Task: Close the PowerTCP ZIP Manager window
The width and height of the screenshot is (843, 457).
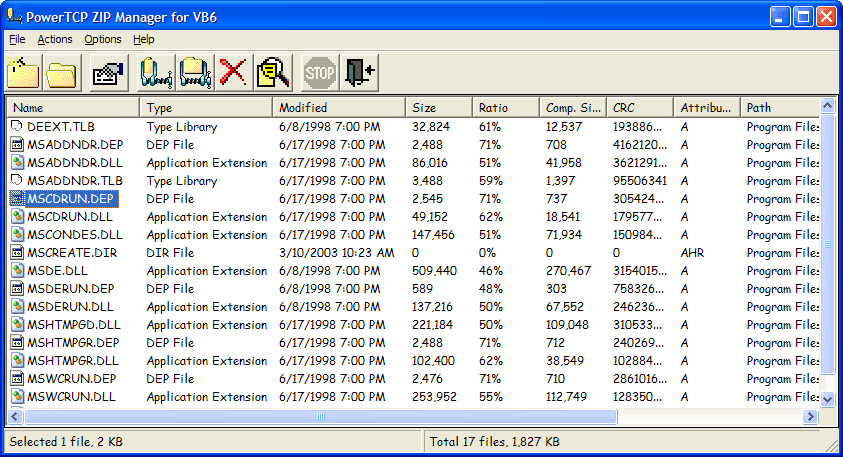Action: click(x=826, y=17)
